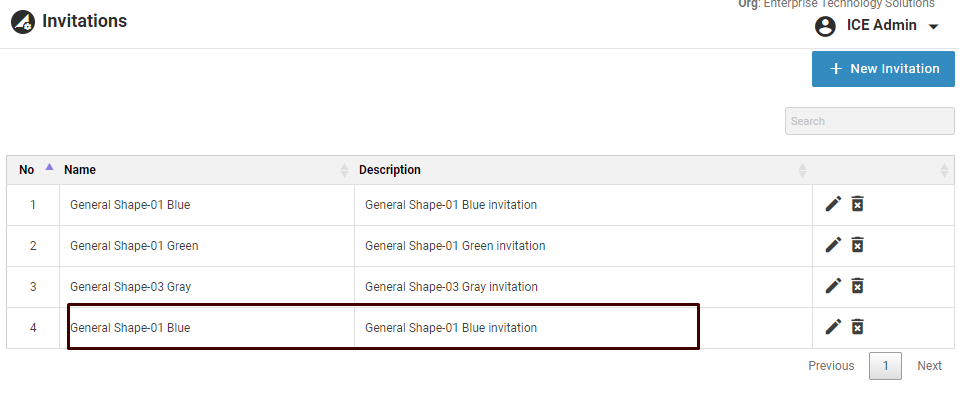
Task: Edit invitation number 4
Action: [833, 326]
